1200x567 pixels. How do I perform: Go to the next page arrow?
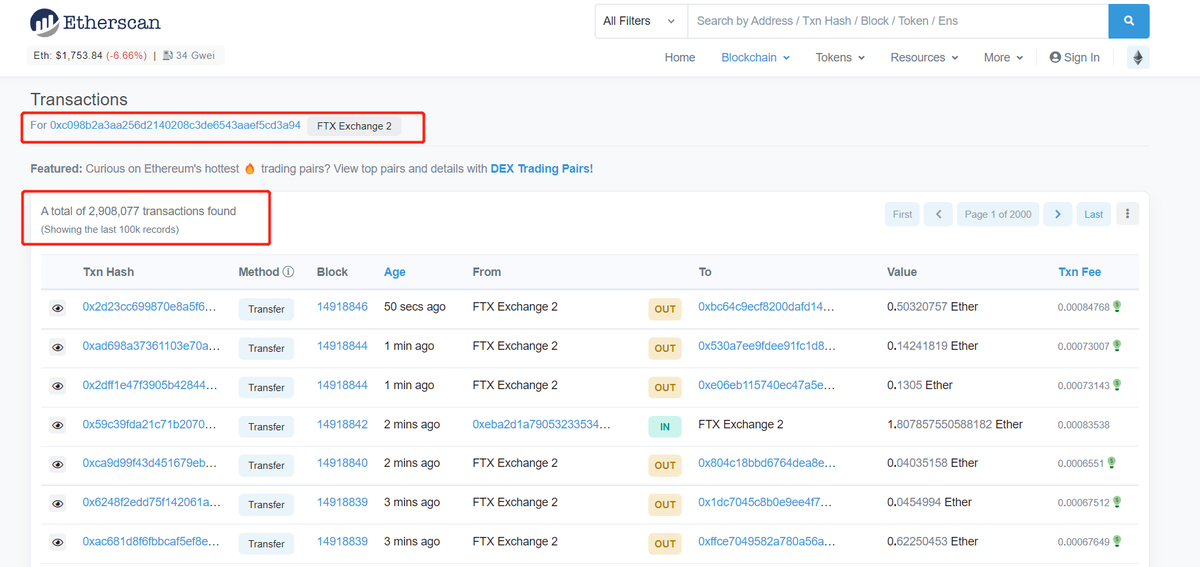click(1058, 214)
